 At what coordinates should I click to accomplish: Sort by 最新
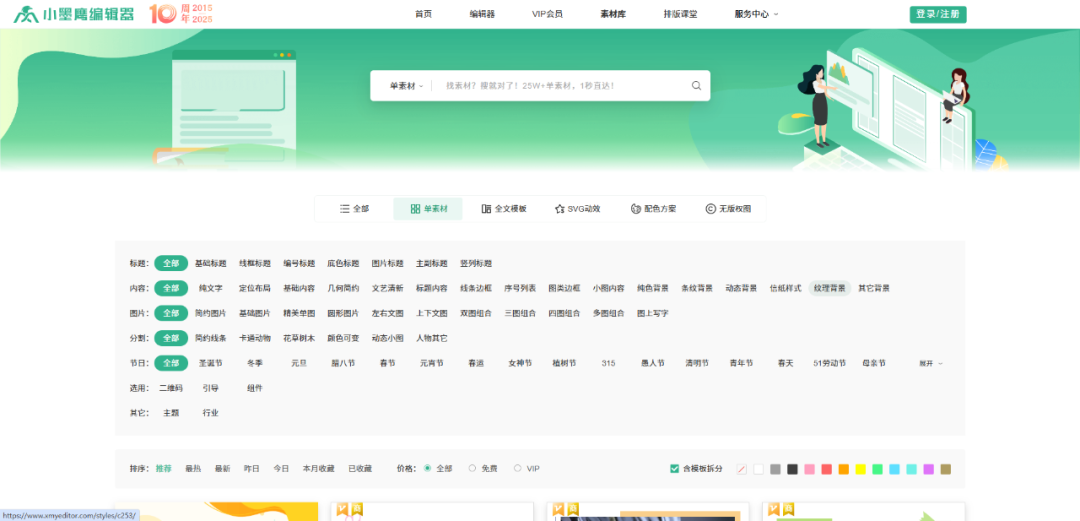222,469
